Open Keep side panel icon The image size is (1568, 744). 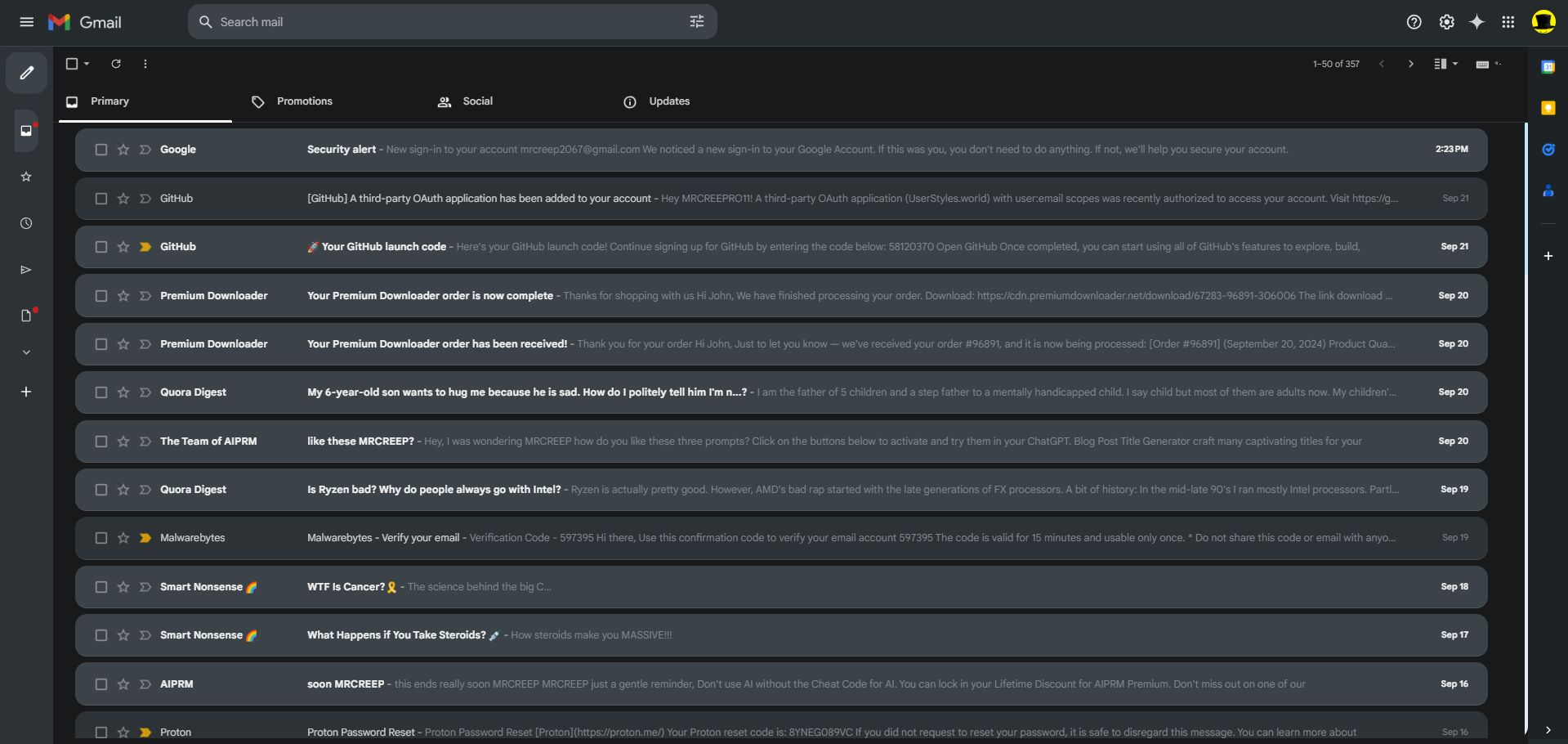[1548, 108]
